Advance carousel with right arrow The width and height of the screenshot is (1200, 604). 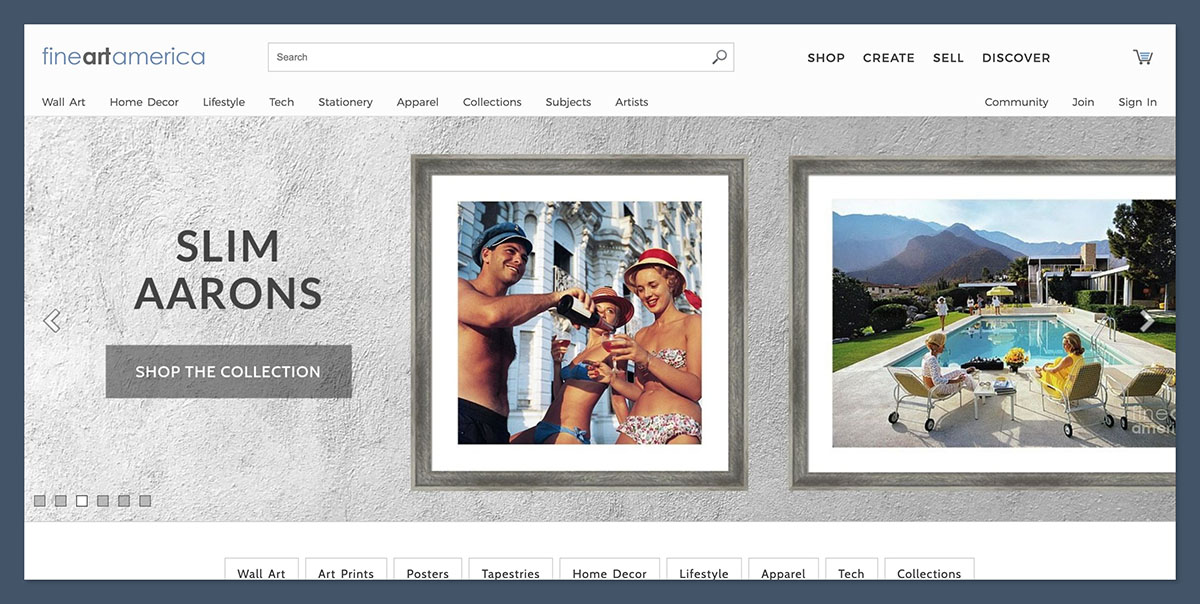point(1147,321)
